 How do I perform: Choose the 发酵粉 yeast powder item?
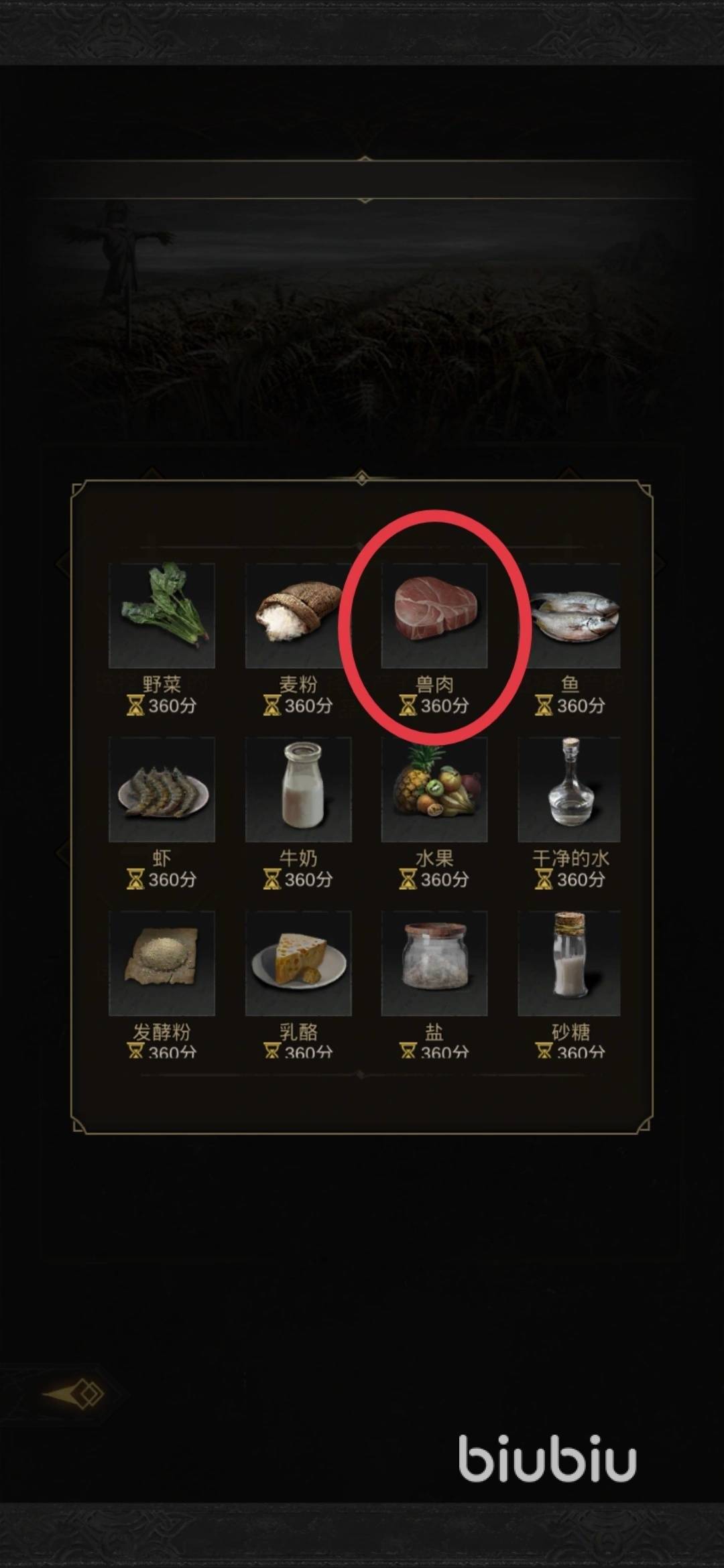click(162, 963)
